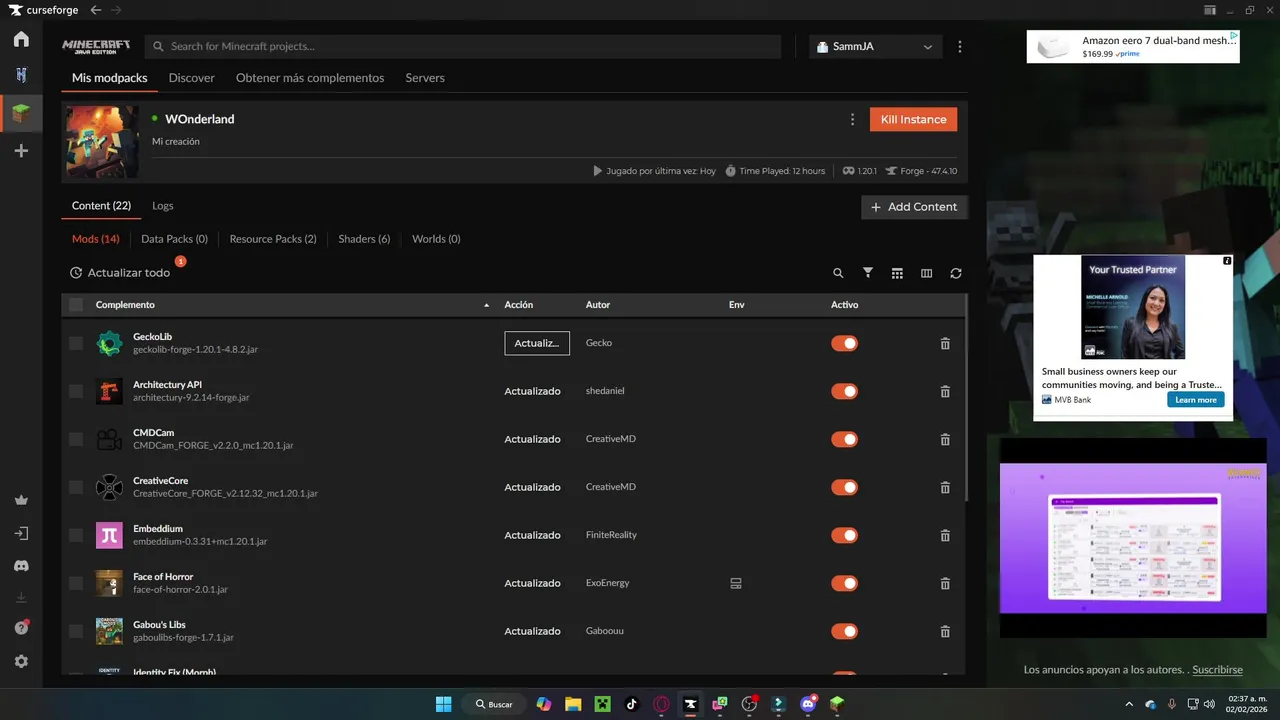Image resolution: width=1280 pixels, height=720 pixels.
Task: Open the Servers tab
Action: [x=425, y=78]
